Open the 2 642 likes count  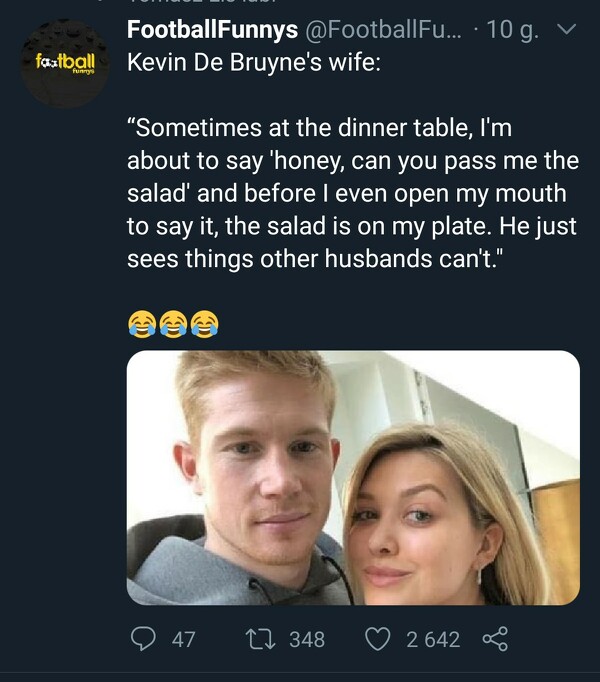pos(433,639)
